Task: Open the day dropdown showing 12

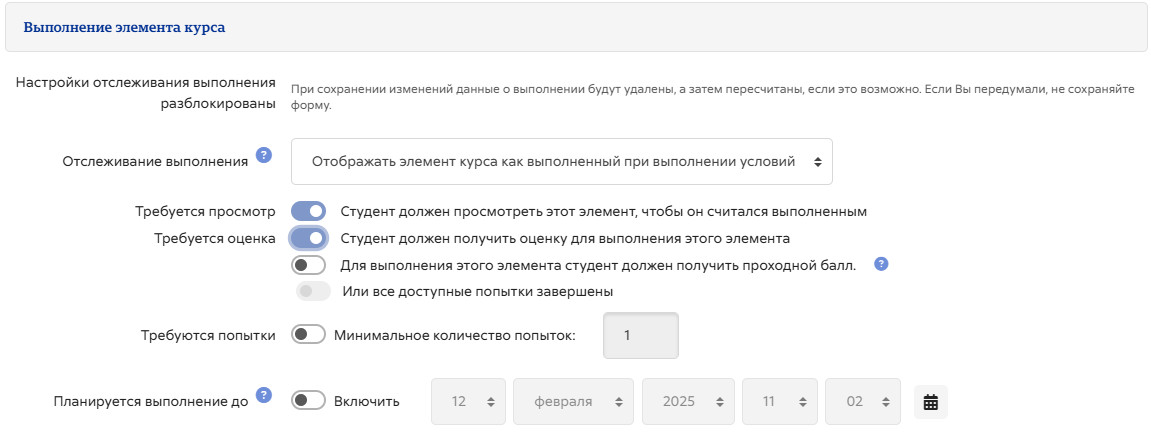Action: coord(468,401)
